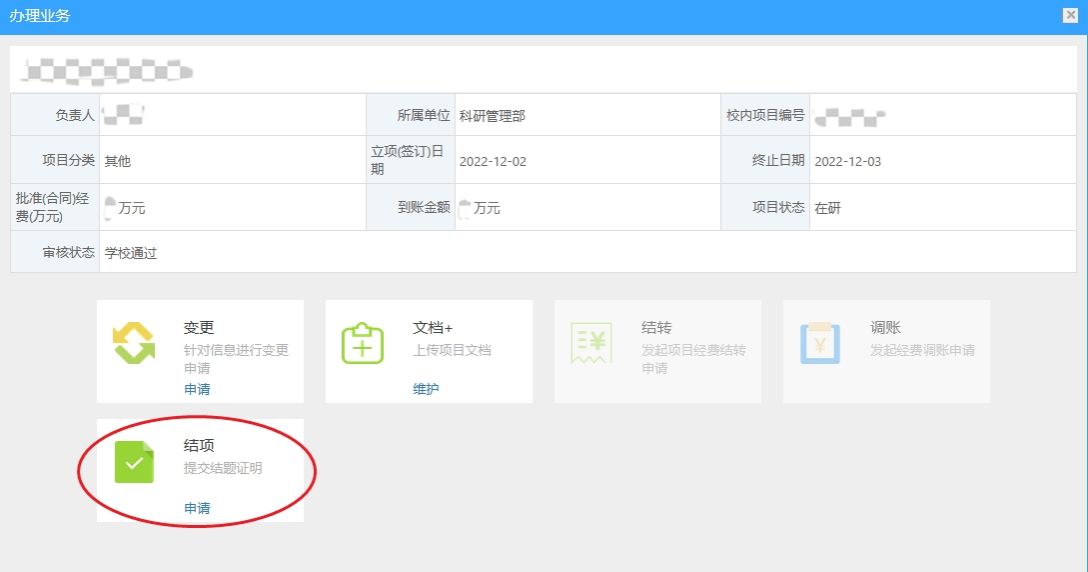Image resolution: width=1088 pixels, height=572 pixels.
Task: Click the 提交结题证明 description text
Action: point(223,467)
